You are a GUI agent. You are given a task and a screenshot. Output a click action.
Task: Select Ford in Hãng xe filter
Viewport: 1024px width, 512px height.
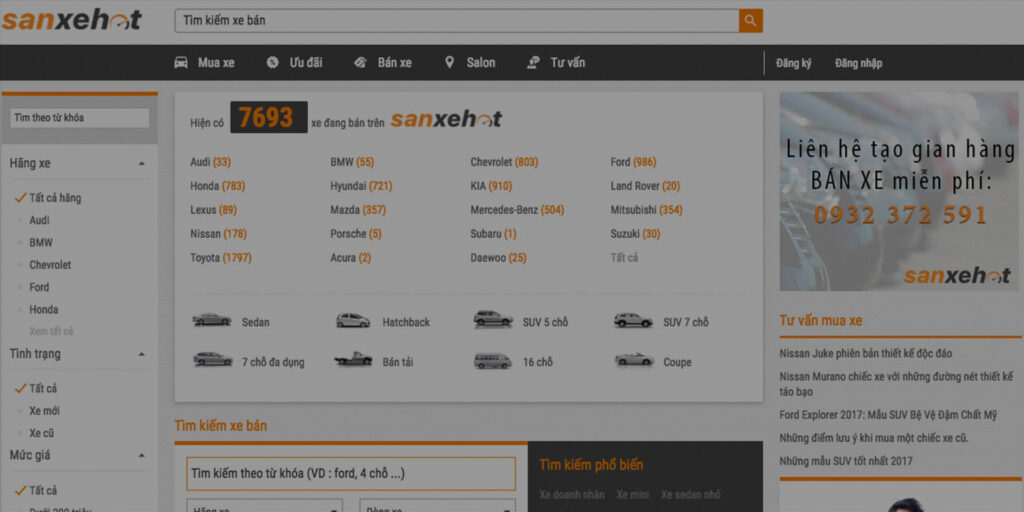click(x=39, y=287)
